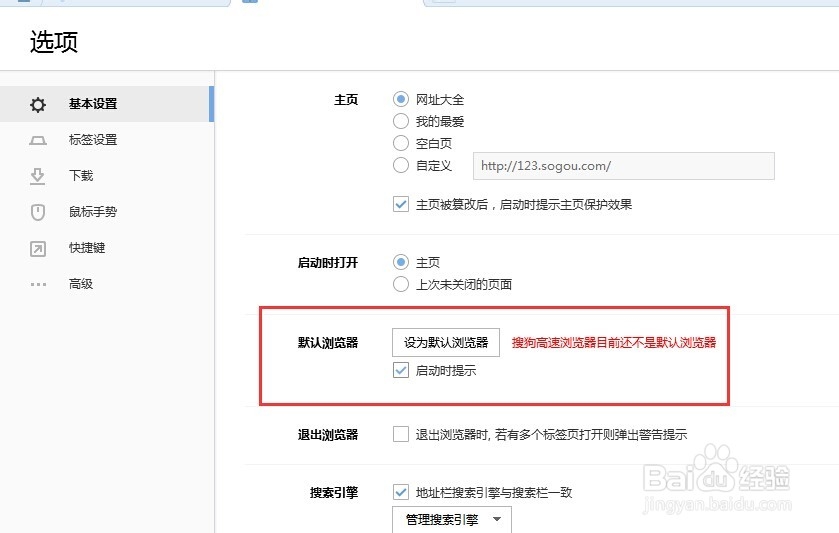Screen dimensions: 839x533
Task: Click the 默认浏览器 section label
Action: (327, 342)
